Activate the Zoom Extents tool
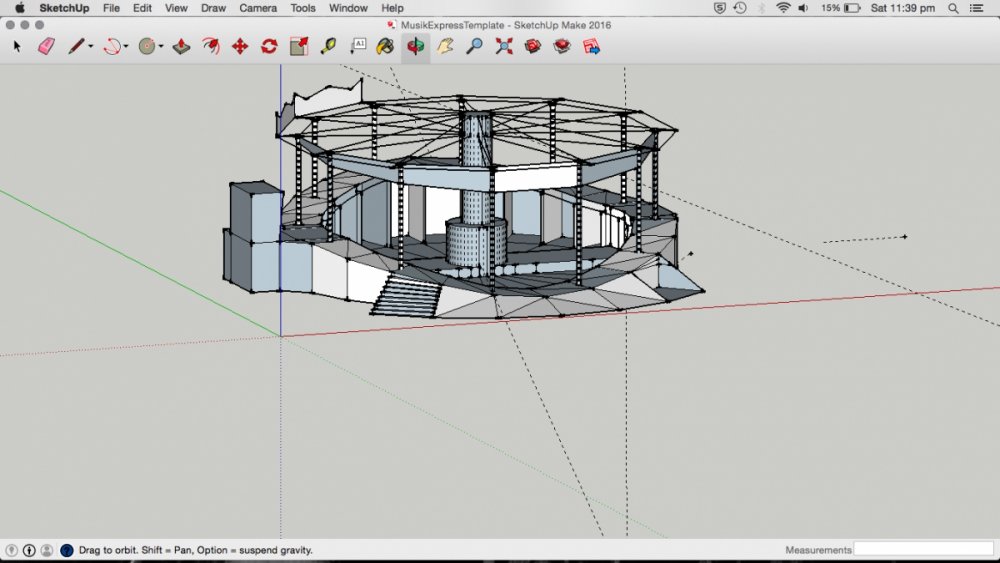The image size is (1000, 563). (x=503, y=46)
